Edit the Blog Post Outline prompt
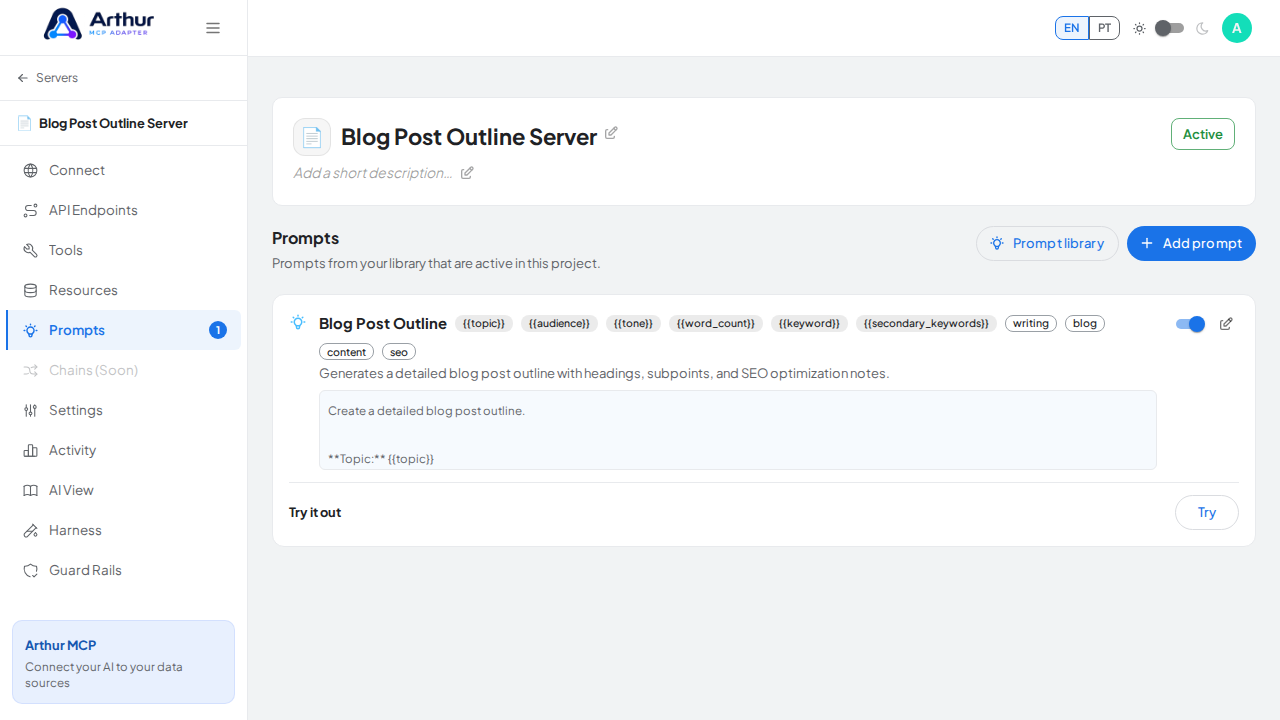Screen dimensions: 1280x720 [x=1226, y=324]
